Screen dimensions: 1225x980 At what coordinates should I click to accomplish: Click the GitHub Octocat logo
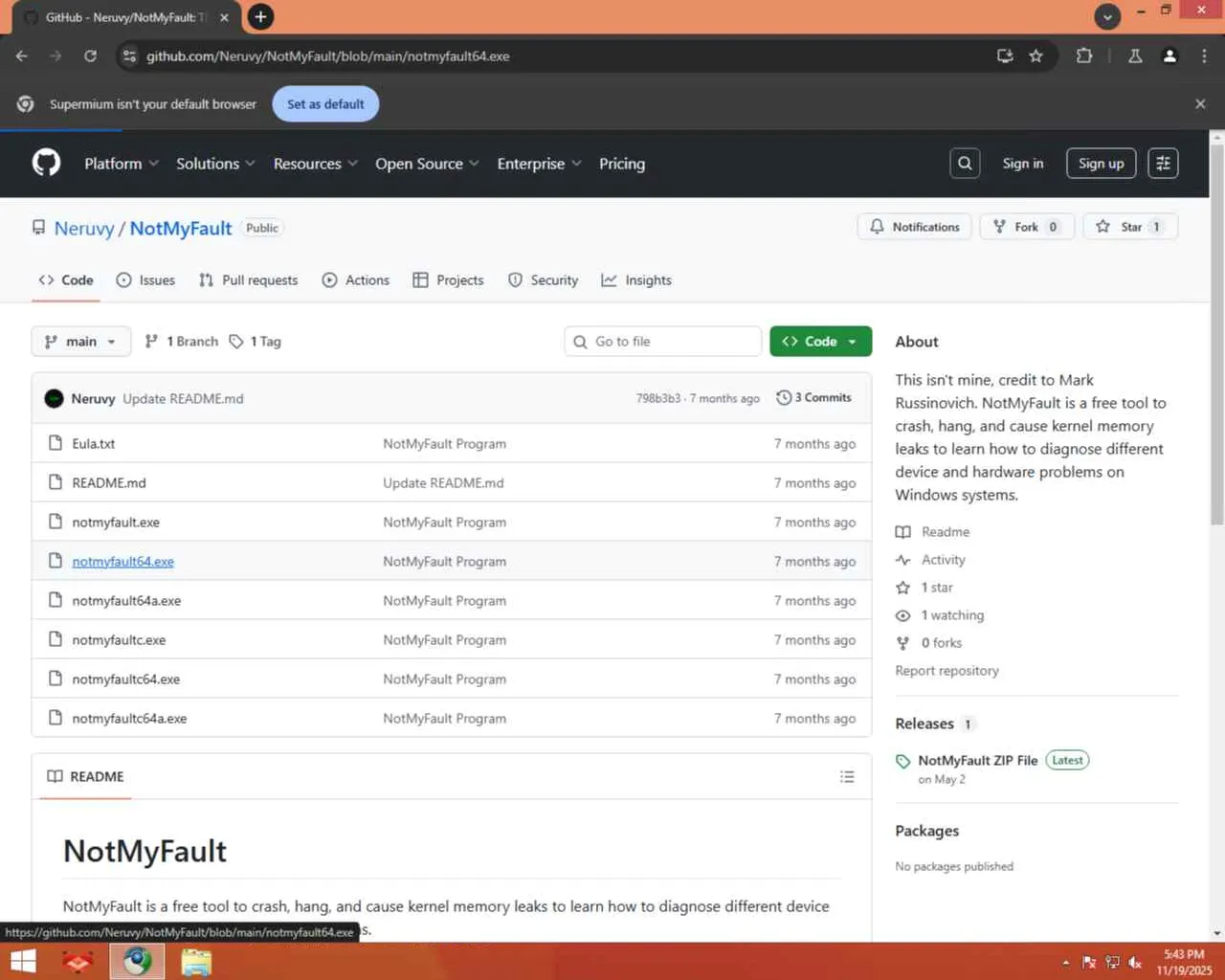(x=46, y=163)
